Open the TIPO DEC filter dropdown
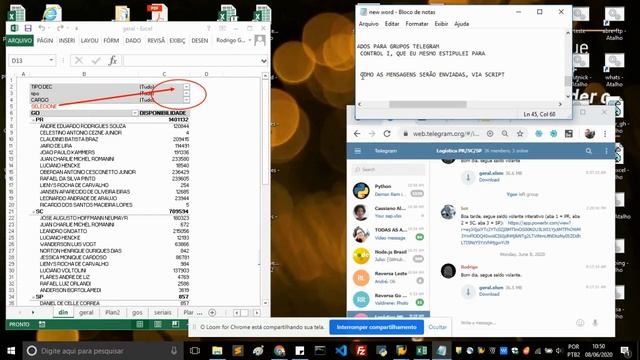The width and height of the screenshot is (640, 360). click(x=186, y=87)
